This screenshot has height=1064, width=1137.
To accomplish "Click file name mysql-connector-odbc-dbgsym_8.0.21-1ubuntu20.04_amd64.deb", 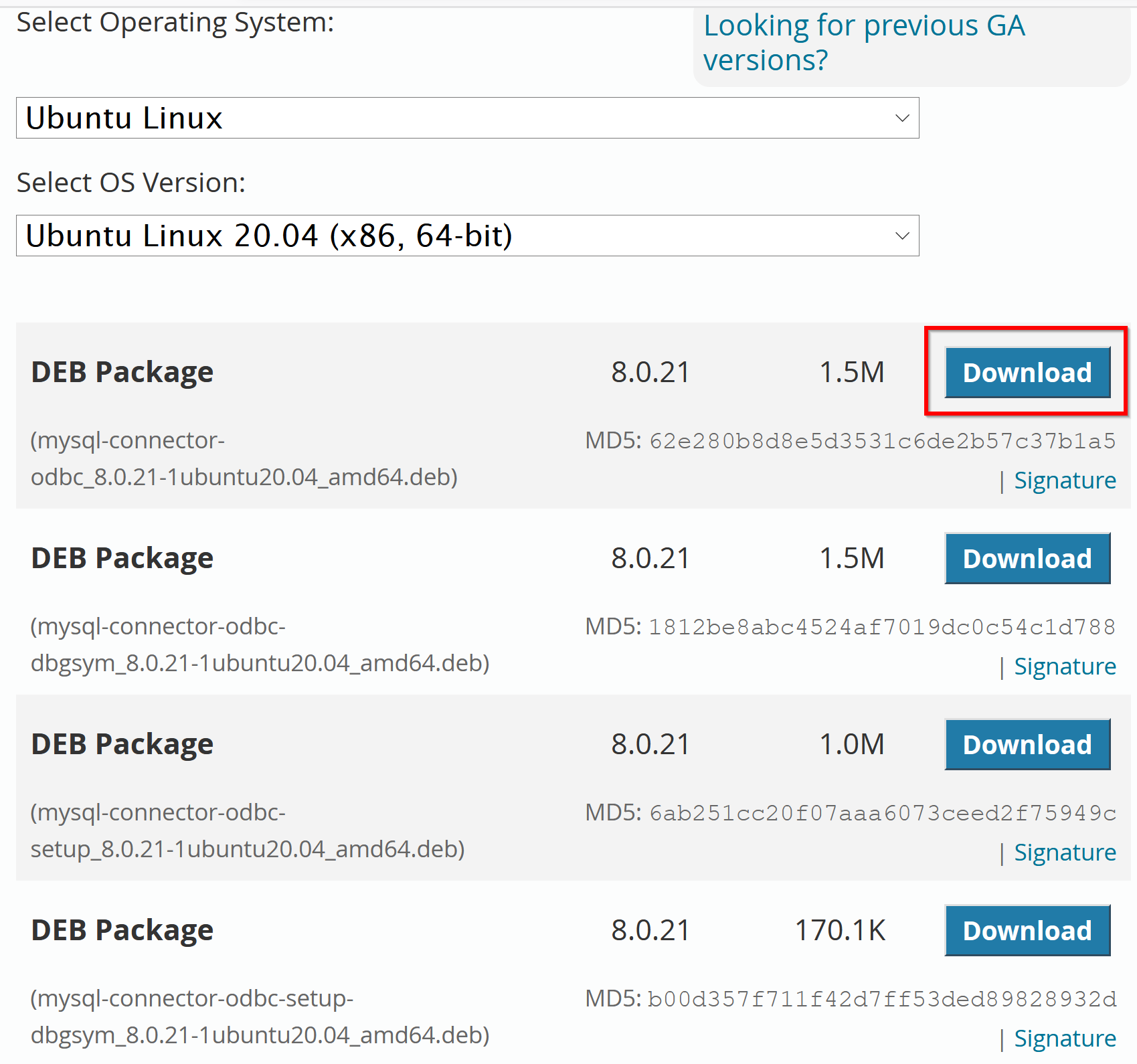I will click(260, 644).
